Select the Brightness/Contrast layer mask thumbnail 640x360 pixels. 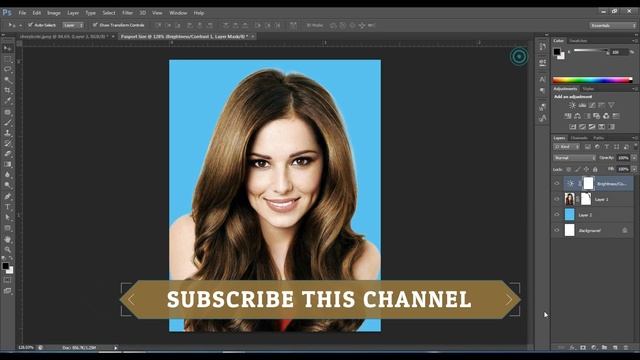tap(588, 184)
